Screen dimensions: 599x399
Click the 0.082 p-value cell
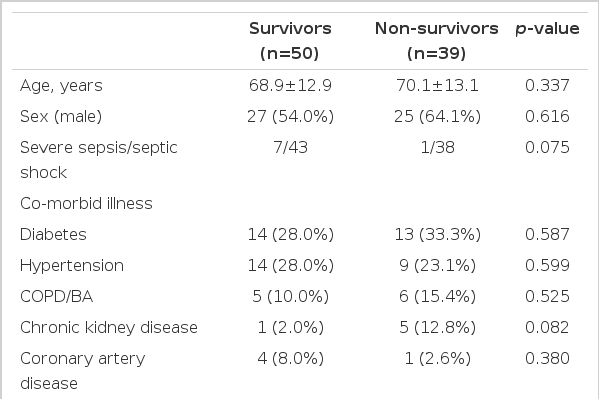[x=547, y=328]
